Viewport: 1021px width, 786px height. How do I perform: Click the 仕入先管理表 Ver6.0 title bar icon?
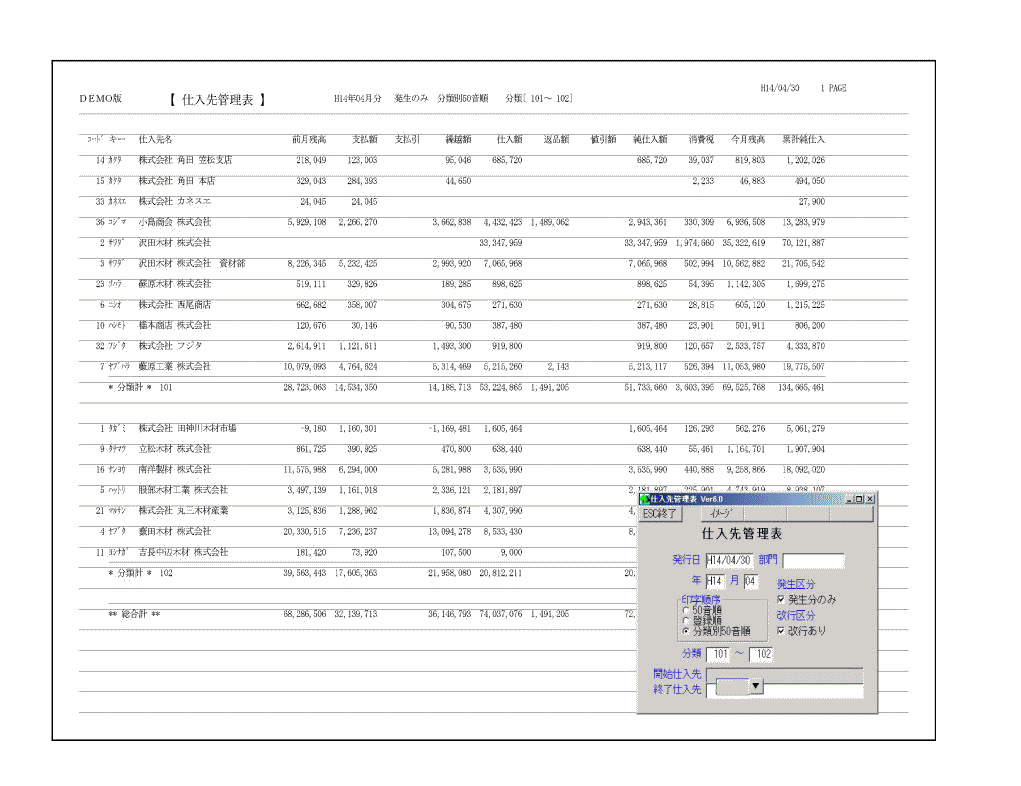(645, 499)
